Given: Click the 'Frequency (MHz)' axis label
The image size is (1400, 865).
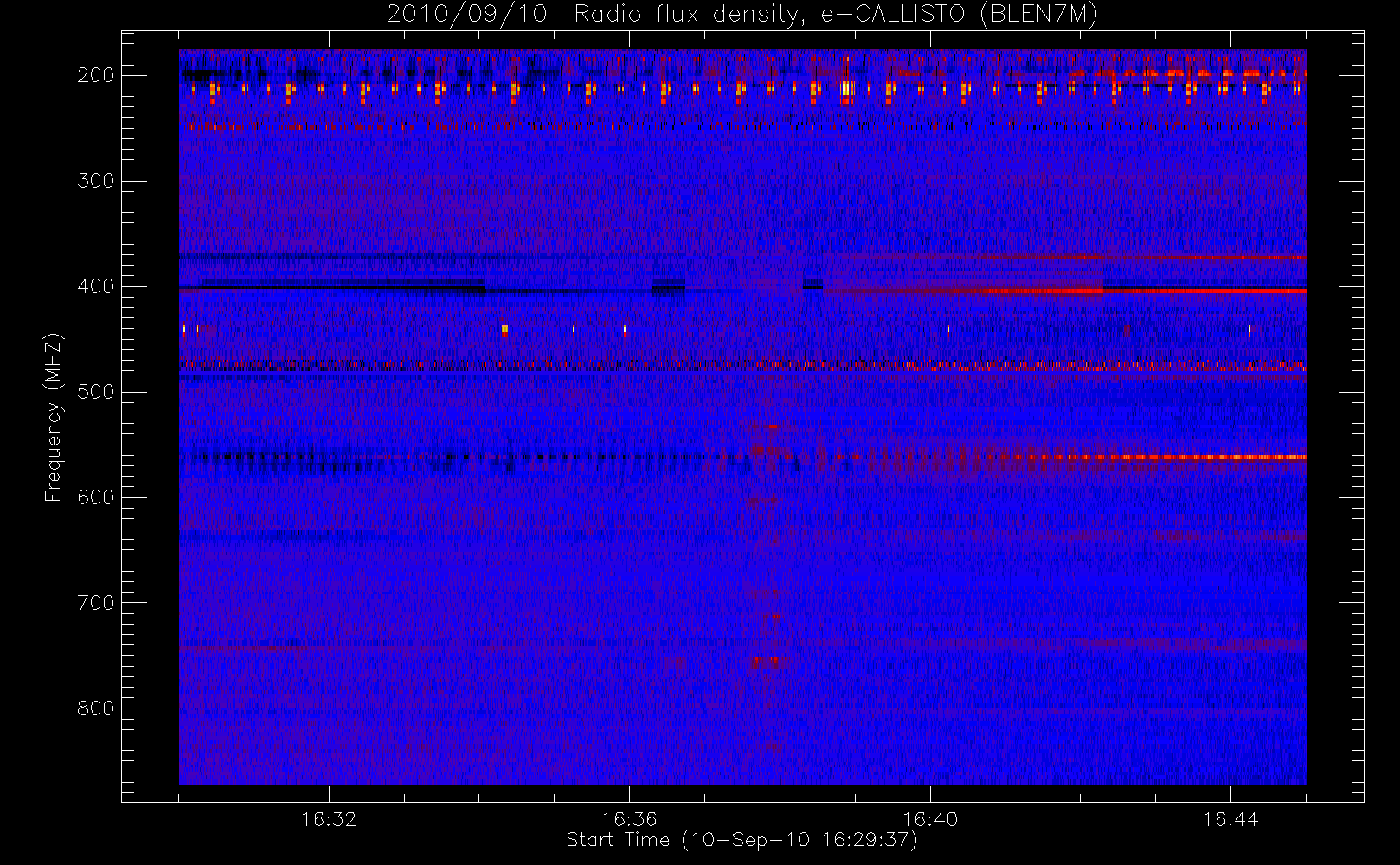Looking at the screenshot, I should 54,417.
